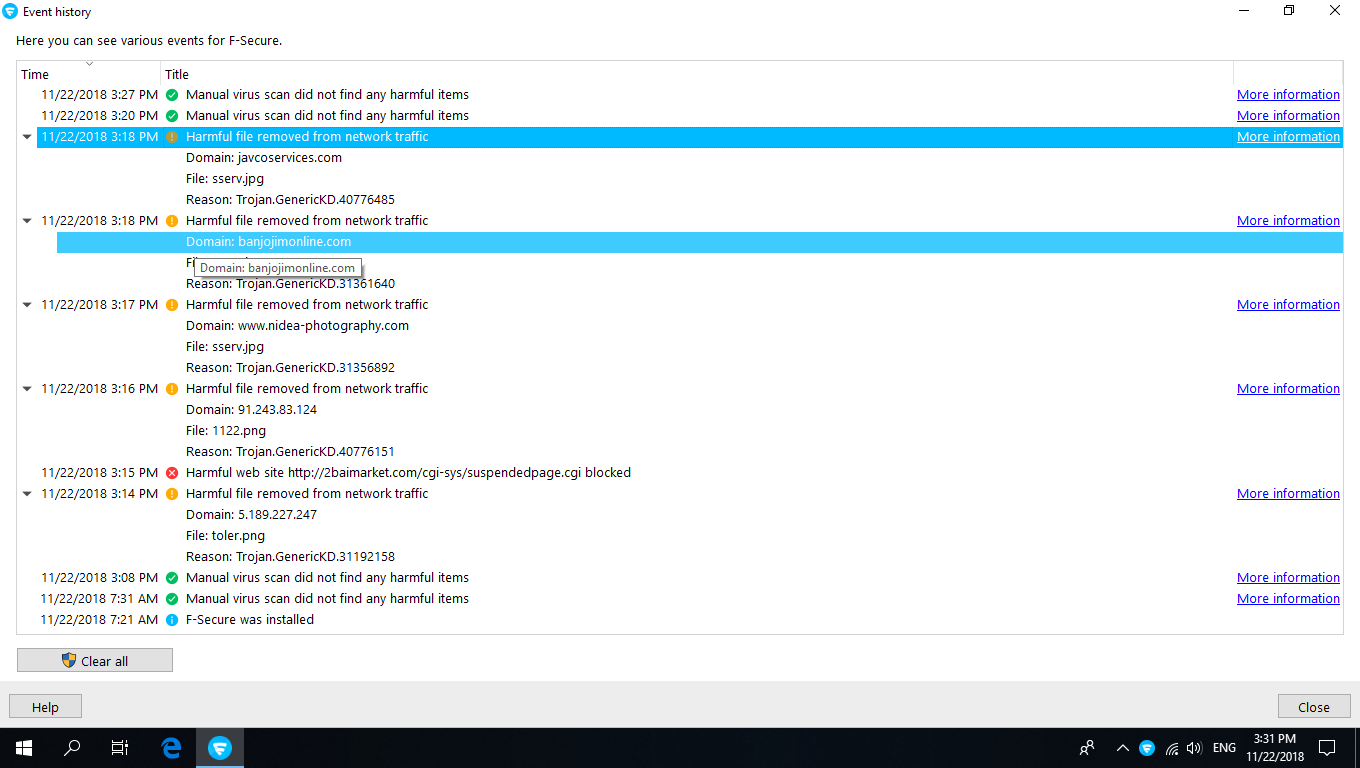The image size is (1360, 768).
Task: Click the '11/22/2018 7:21 AM' time cell
Action: pos(99,620)
